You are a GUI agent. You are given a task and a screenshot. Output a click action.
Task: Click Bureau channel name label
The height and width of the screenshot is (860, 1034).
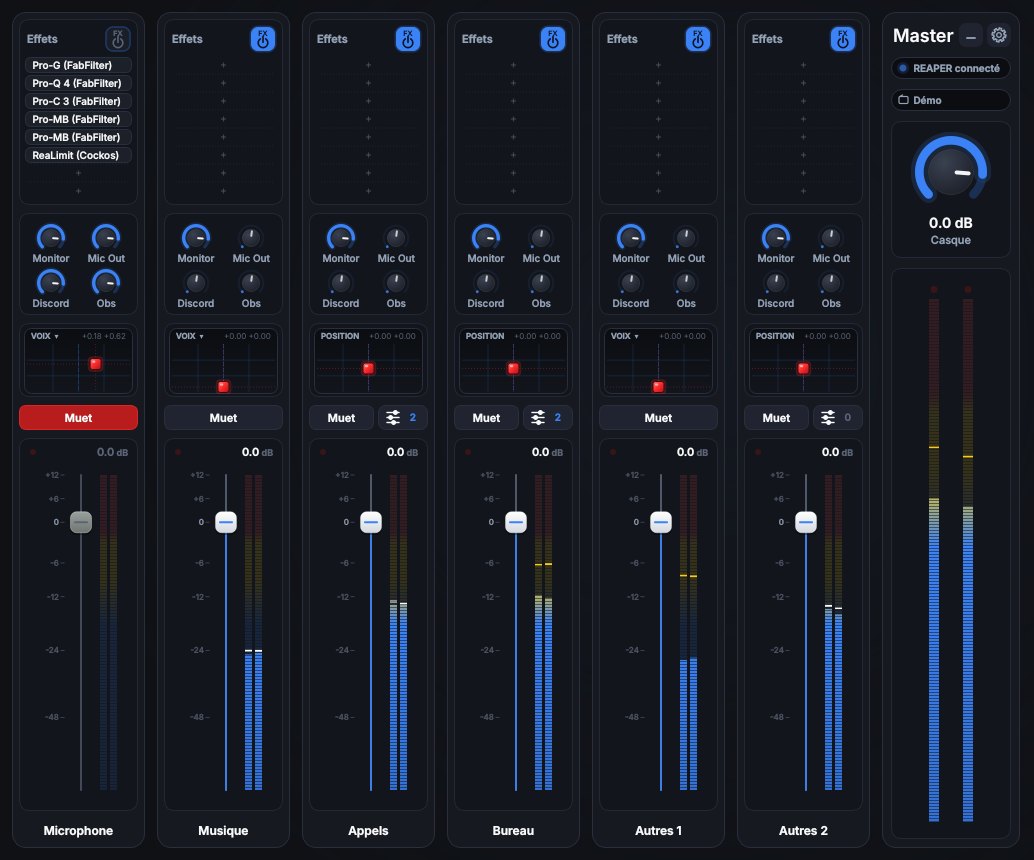(513, 830)
